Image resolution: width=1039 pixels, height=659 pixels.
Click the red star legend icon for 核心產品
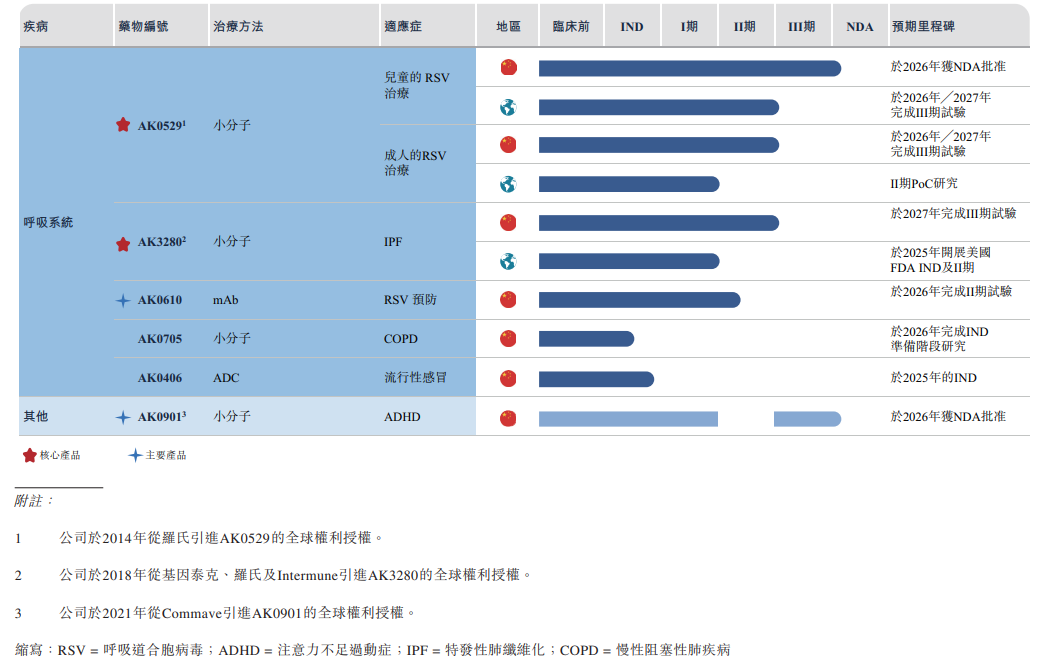click(x=29, y=455)
